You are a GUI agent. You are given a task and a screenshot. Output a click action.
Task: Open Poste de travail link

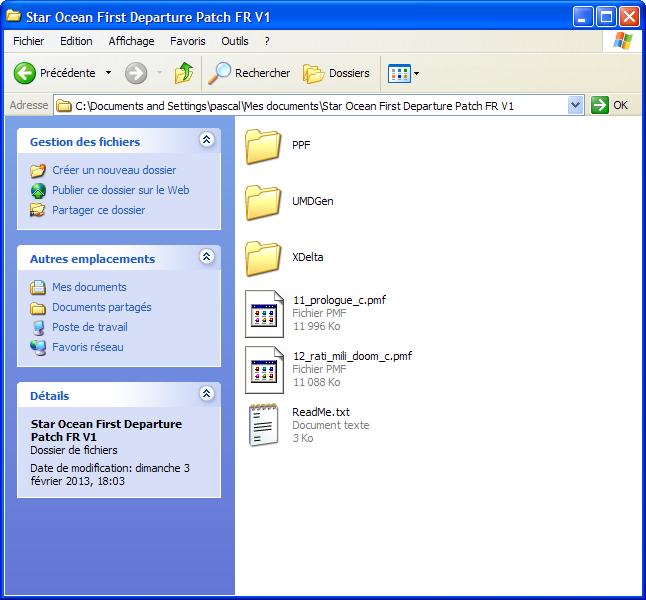point(90,327)
